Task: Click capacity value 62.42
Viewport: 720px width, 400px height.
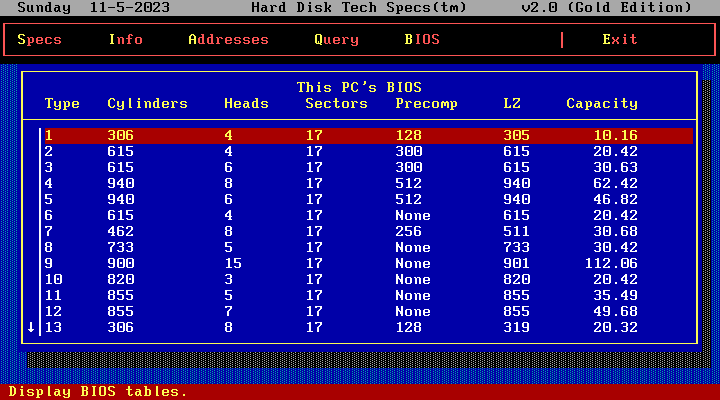Action: (x=615, y=184)
